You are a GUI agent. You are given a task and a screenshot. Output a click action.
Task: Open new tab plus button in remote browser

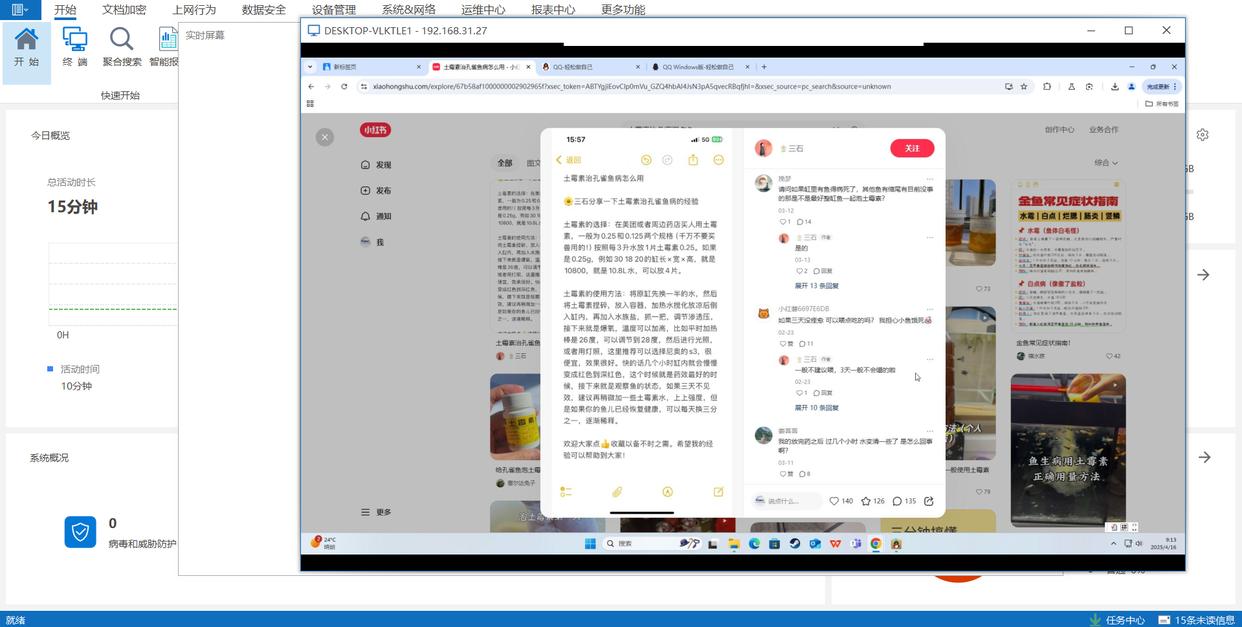pos(764,67)
